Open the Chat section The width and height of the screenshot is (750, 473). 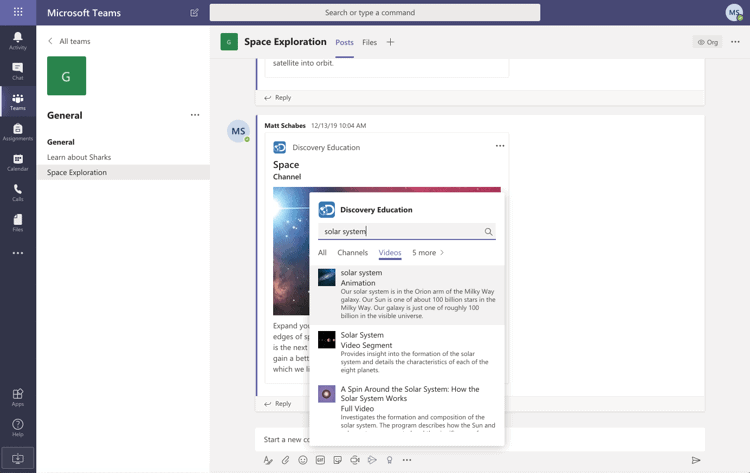pyautogui.click(x=18, y=70)
